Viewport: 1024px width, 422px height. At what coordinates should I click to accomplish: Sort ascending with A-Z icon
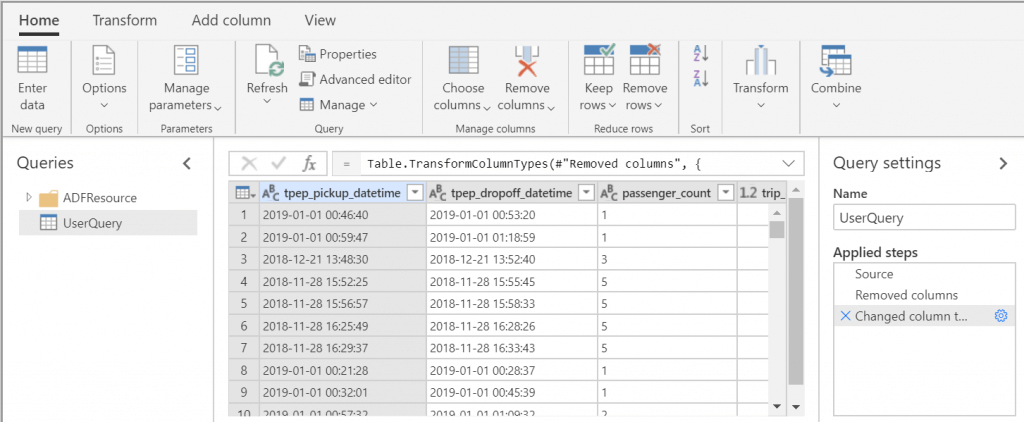pos(701,54)
